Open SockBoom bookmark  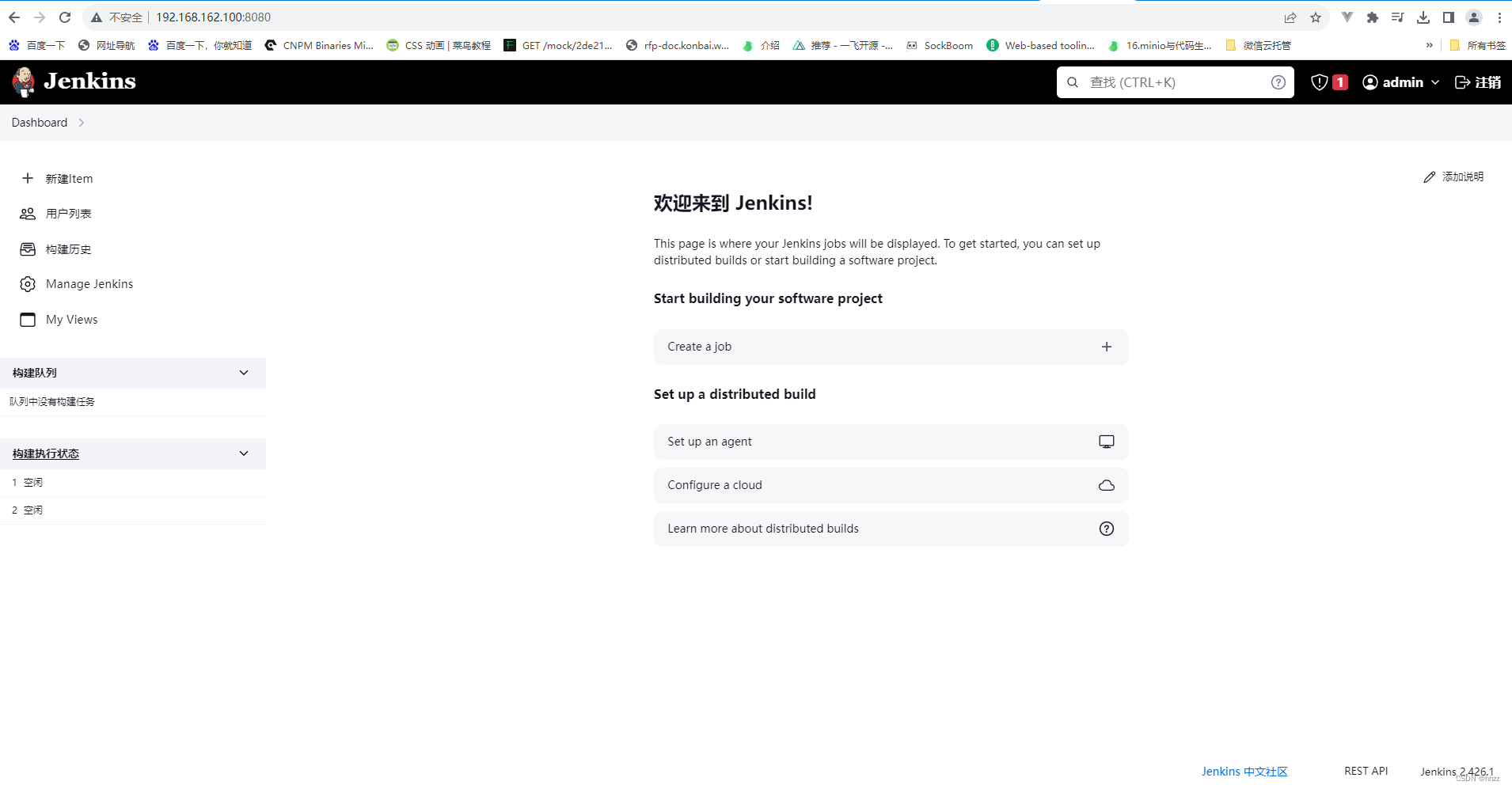(x=940, y=45)
